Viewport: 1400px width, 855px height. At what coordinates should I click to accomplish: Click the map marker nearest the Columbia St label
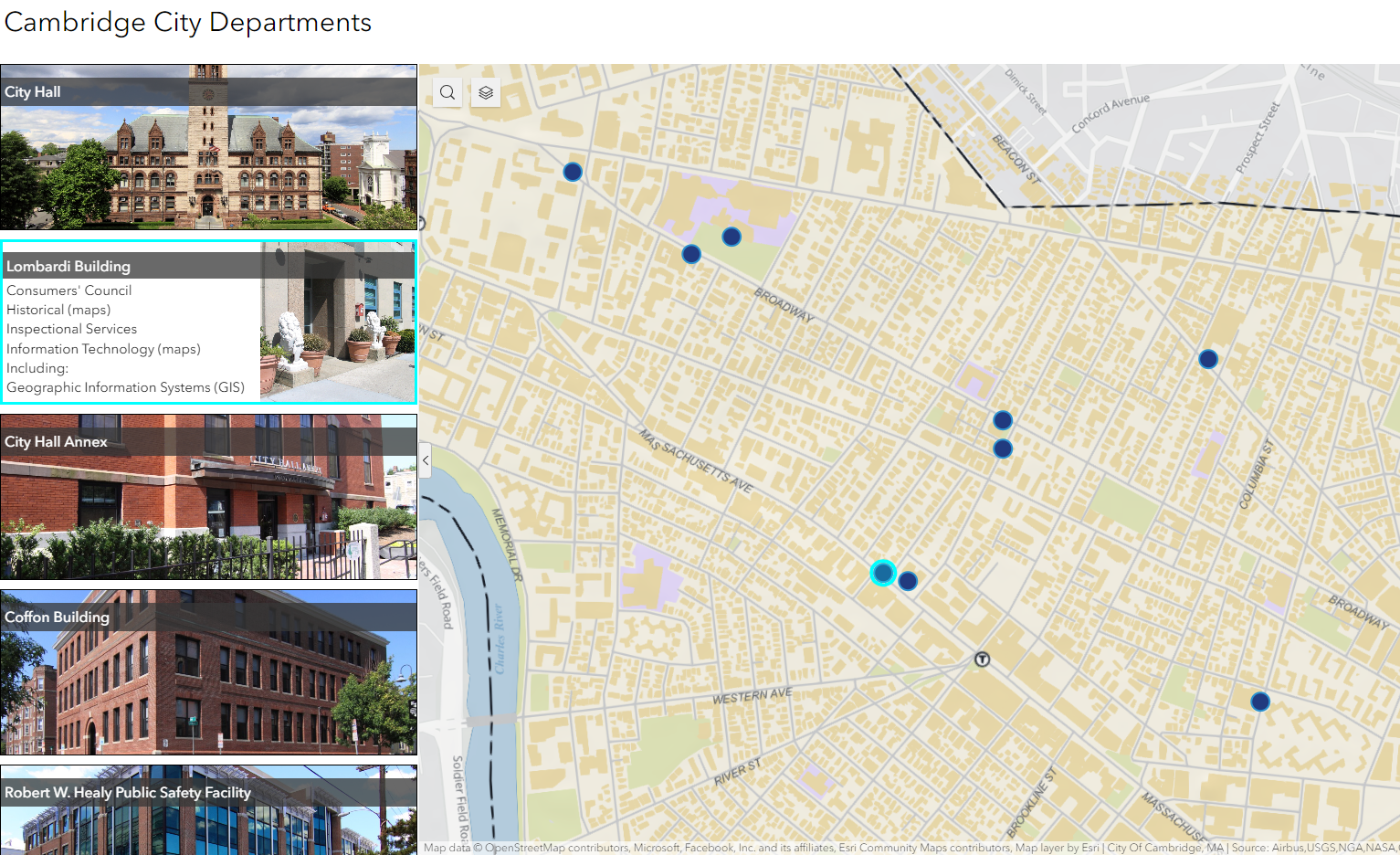click(x=1207, y=359)
